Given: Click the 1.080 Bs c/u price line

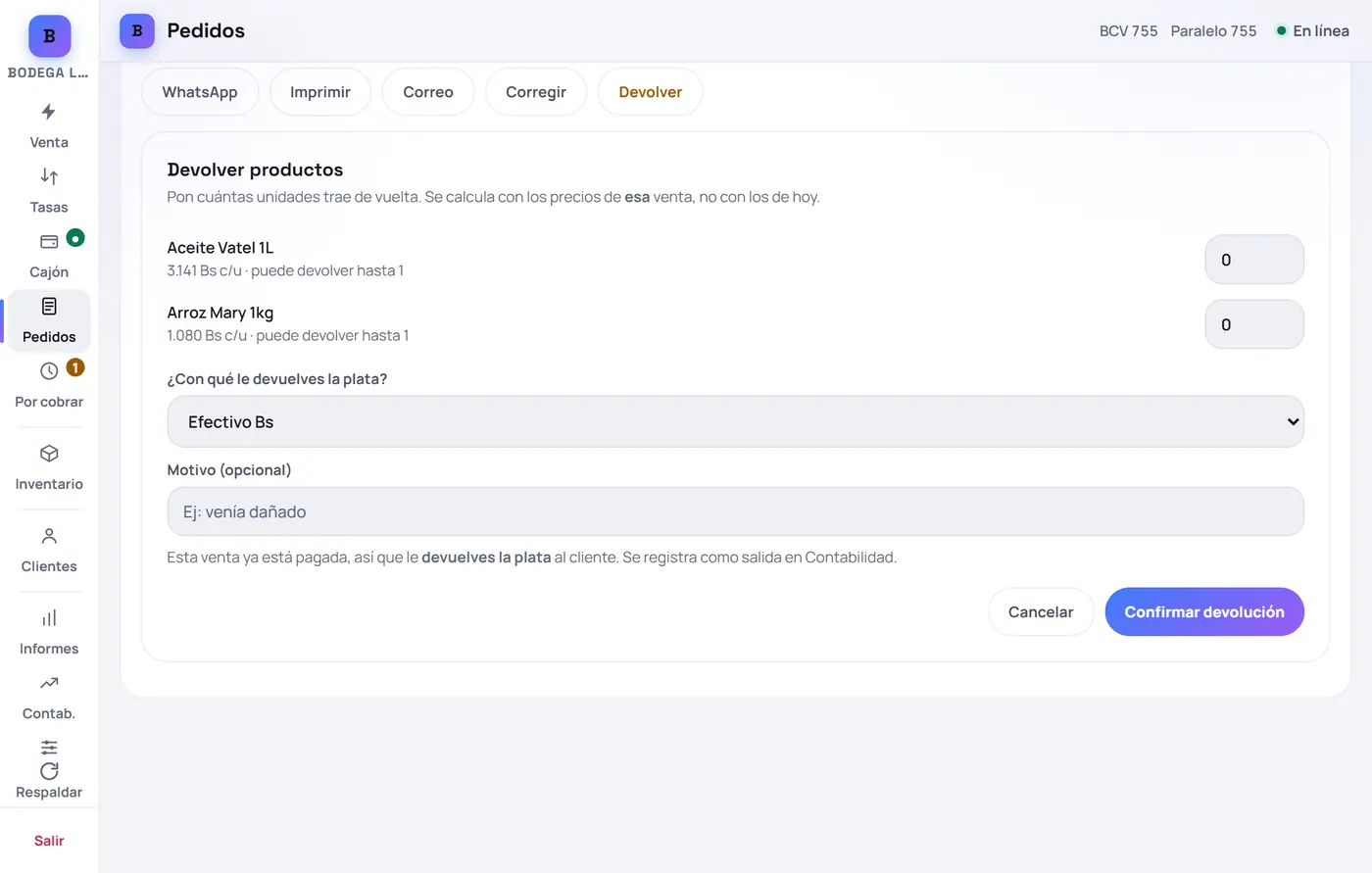Looking at the screenshot, I should coord(288,335).
